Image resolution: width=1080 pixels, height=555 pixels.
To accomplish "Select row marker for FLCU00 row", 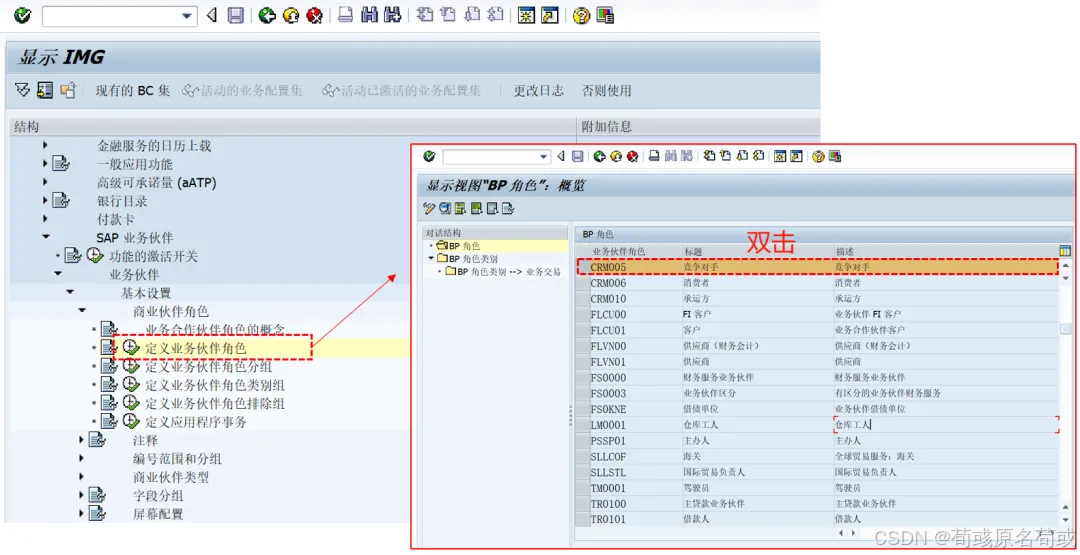I will 583,315.
